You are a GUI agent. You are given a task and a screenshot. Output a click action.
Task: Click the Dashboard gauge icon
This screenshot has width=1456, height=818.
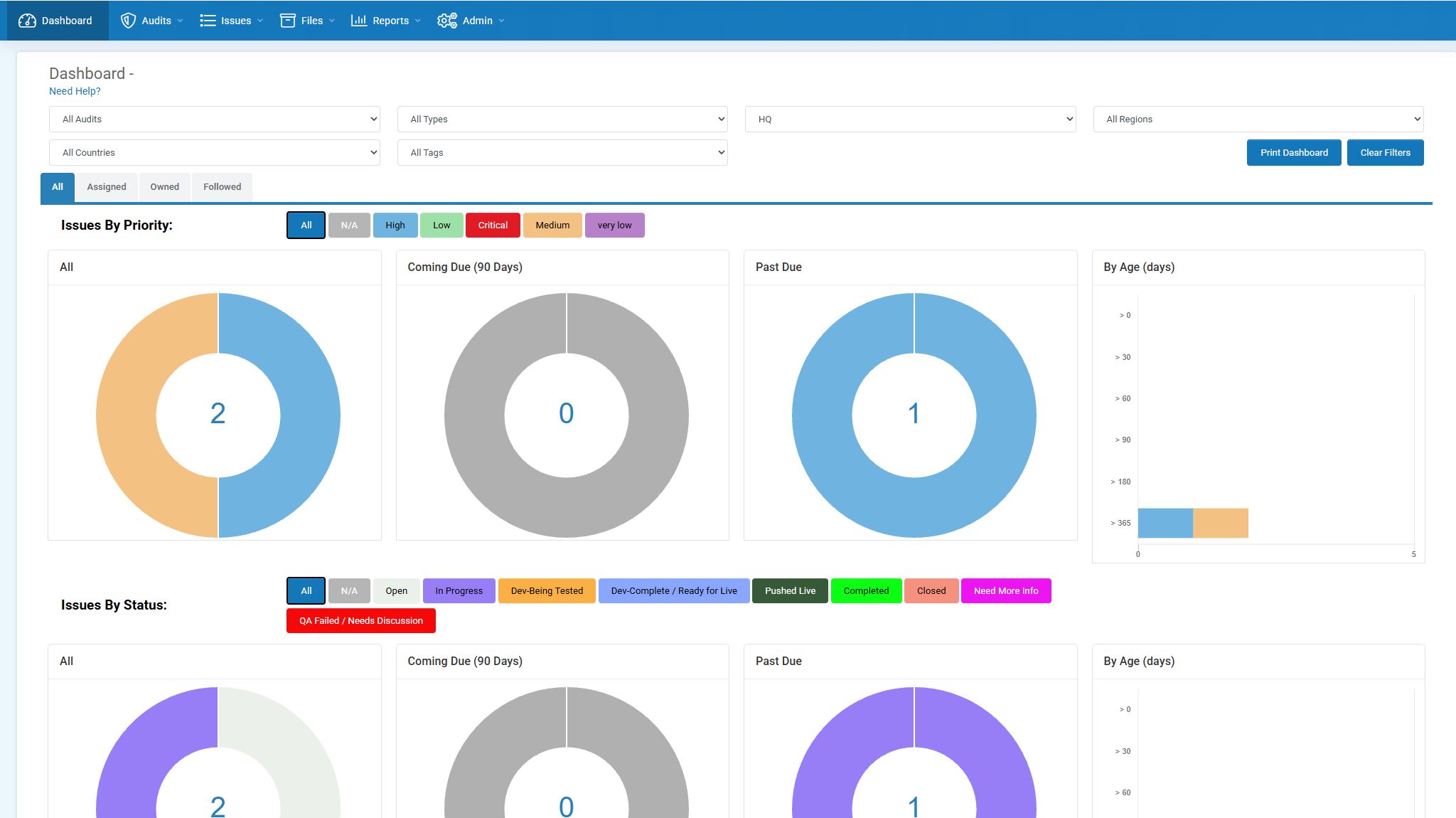pyautogui.click(x=27, y=21)
